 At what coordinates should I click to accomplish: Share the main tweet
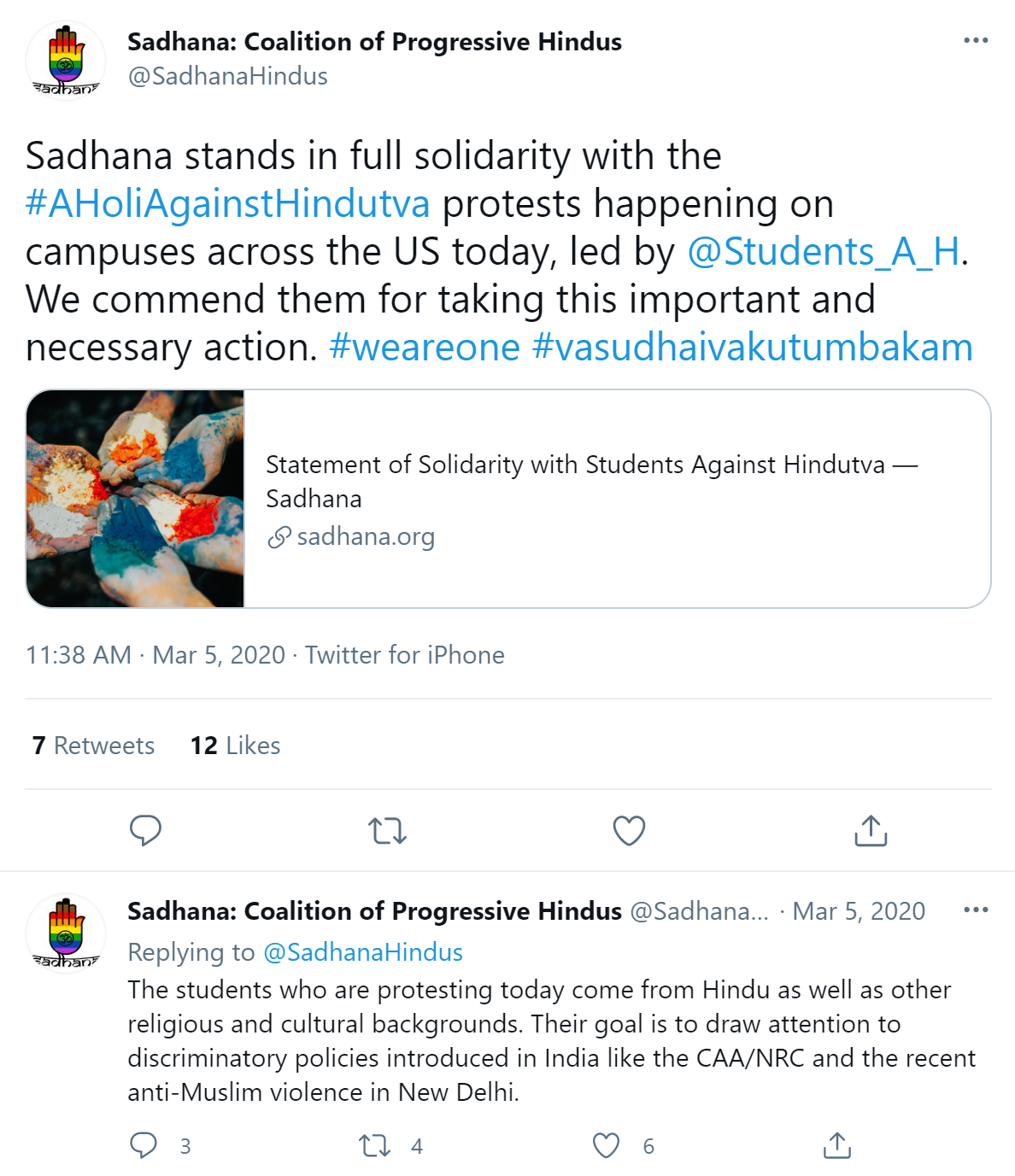pos(871,830)
